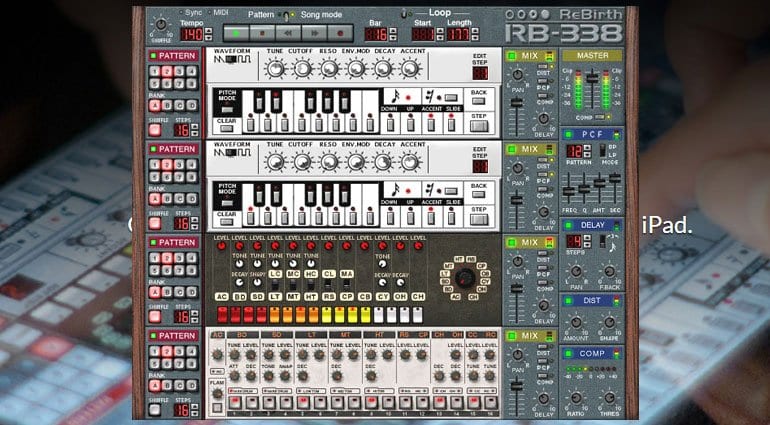
Task: Start playback with the green play button
Action: coord(236,33)
